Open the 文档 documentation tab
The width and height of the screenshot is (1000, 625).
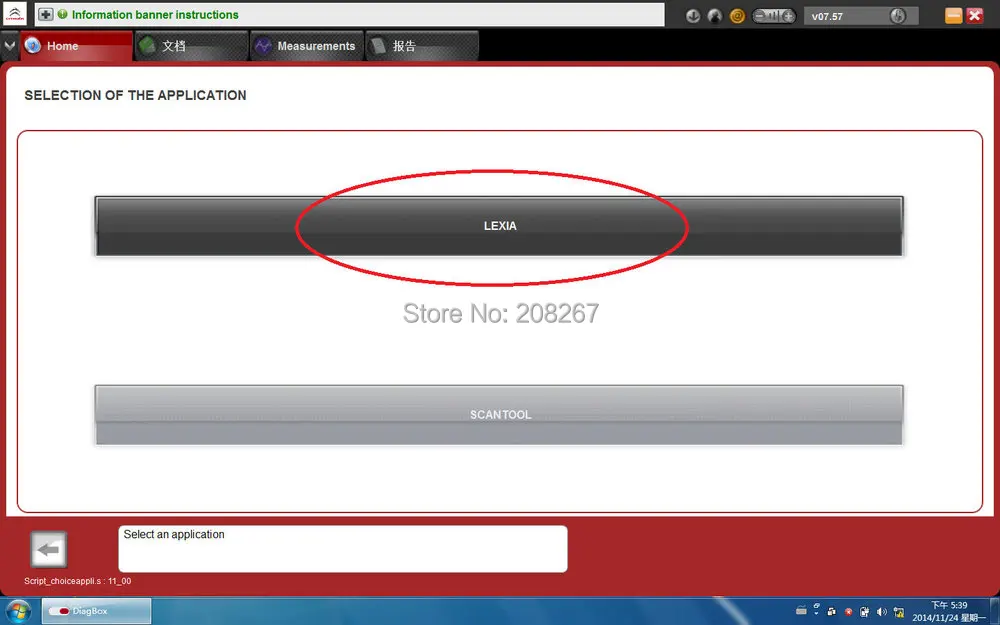click(191, 46)
